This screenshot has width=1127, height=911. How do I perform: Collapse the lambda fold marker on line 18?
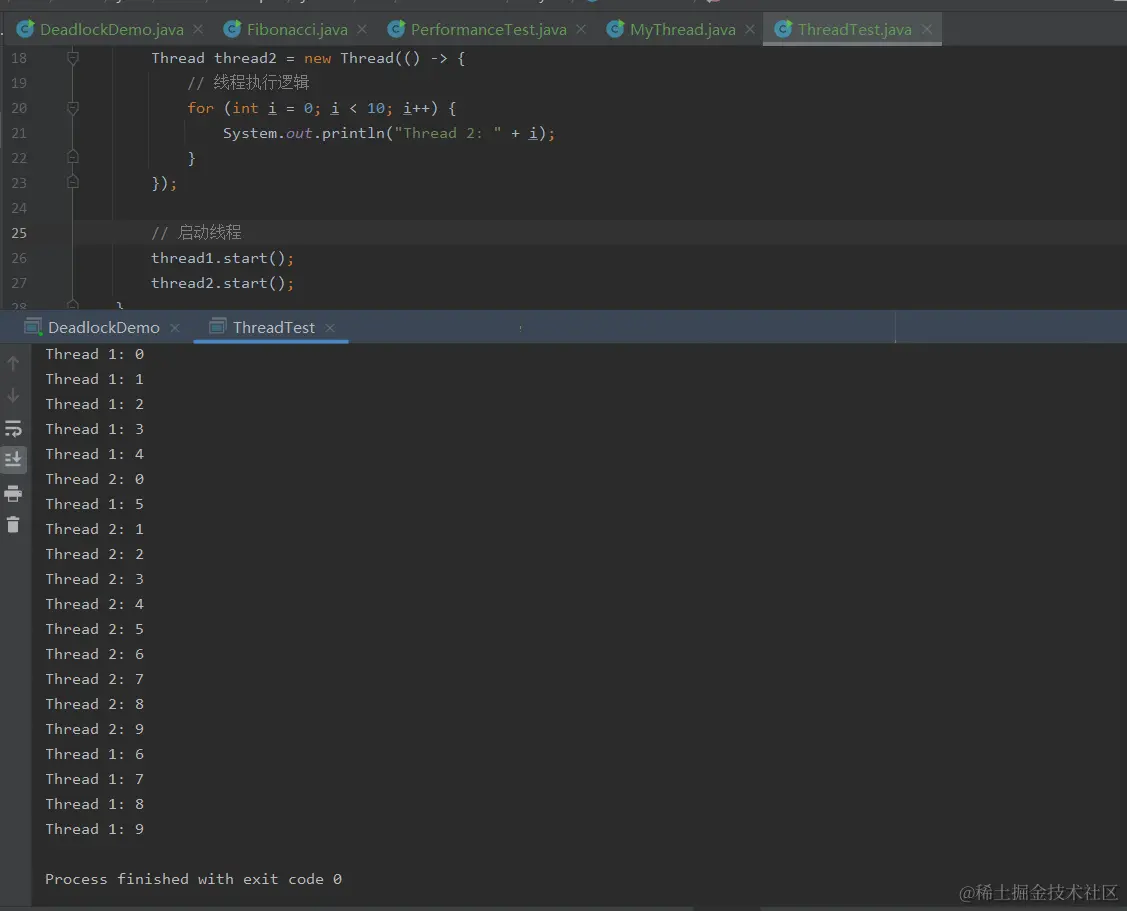73,58
